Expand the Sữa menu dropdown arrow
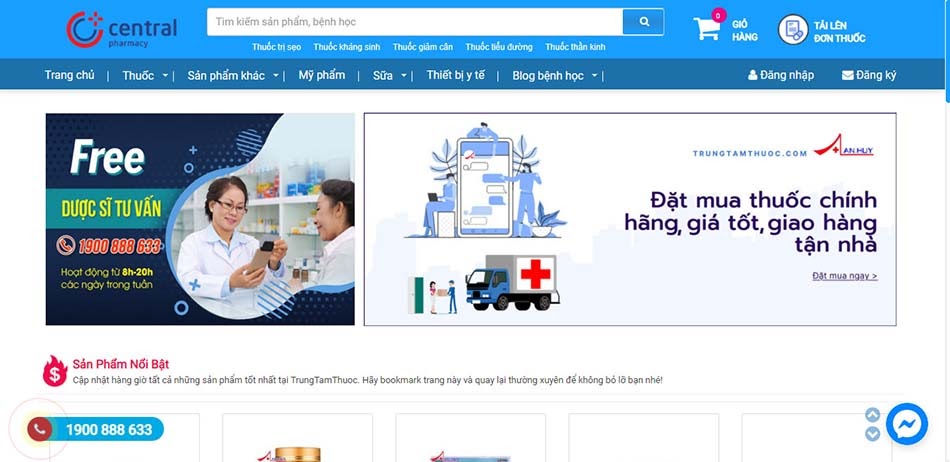Image resolution: width=950 pixels, height=462 pixels. pyautogui.click(x=404, y=76)
